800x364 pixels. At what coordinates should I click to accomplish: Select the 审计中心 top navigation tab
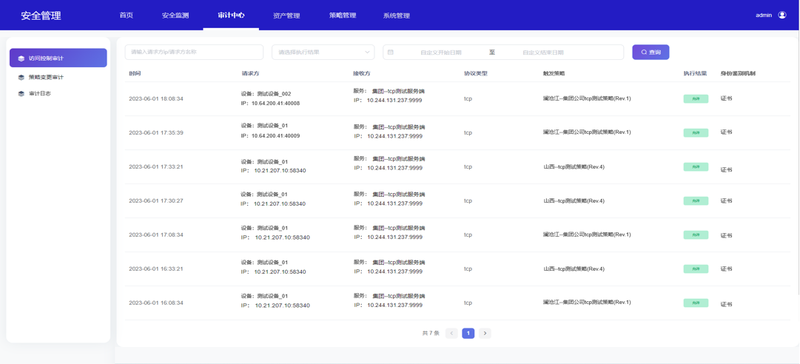tap(231, 15)
